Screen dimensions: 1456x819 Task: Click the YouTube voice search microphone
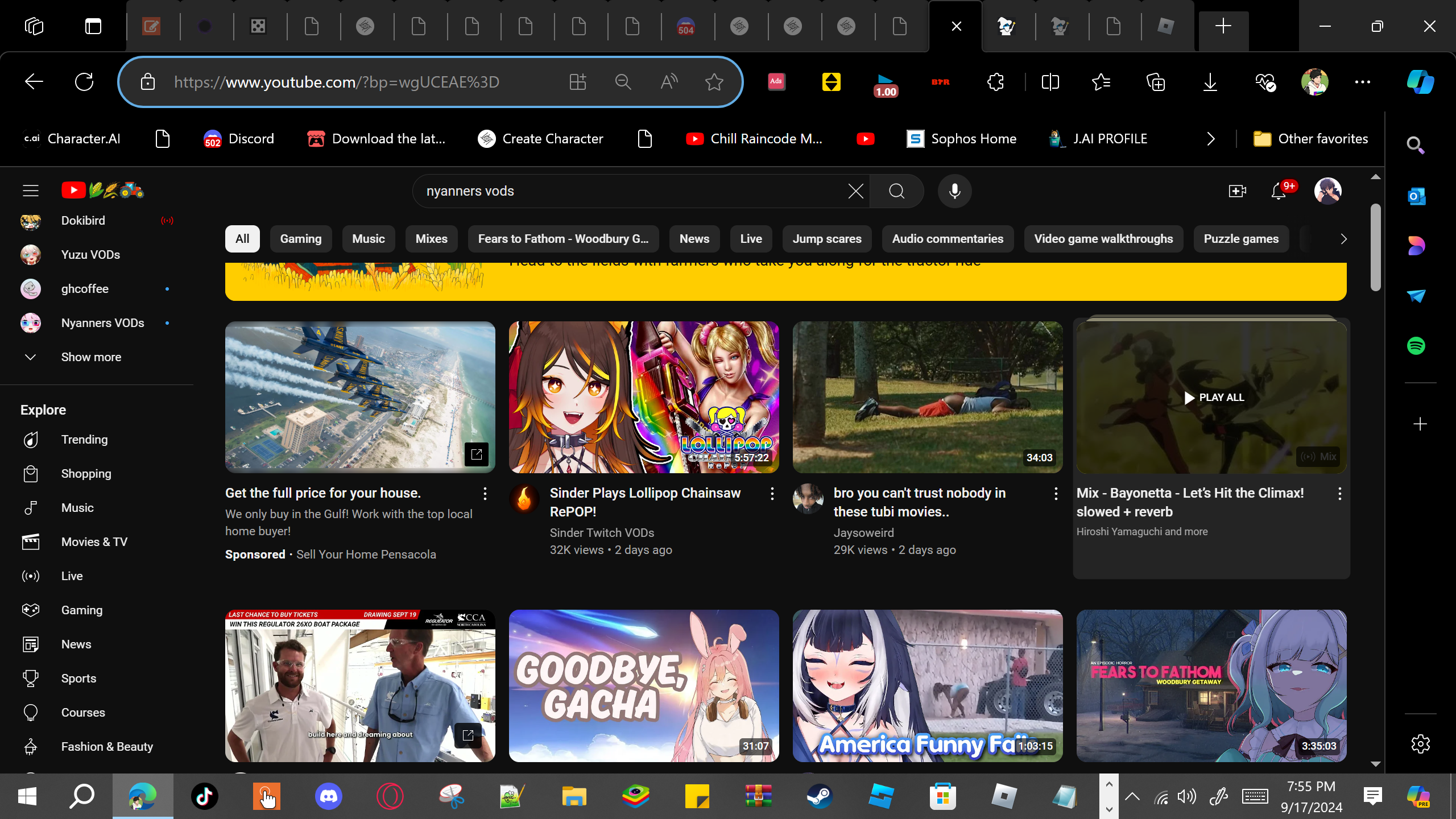[954, 191]
